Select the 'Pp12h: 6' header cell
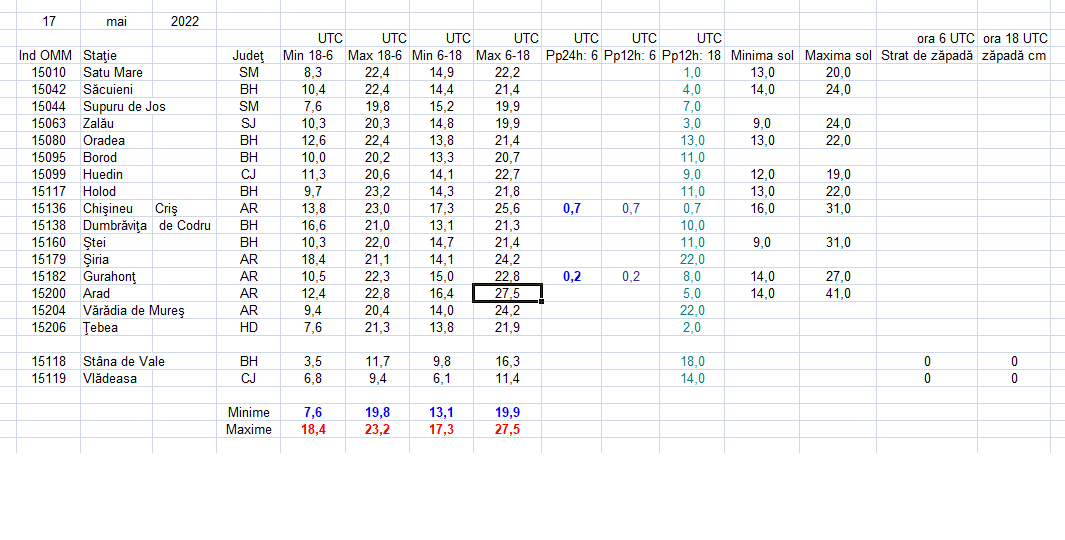1065x540 pixels. pos(630,56)
